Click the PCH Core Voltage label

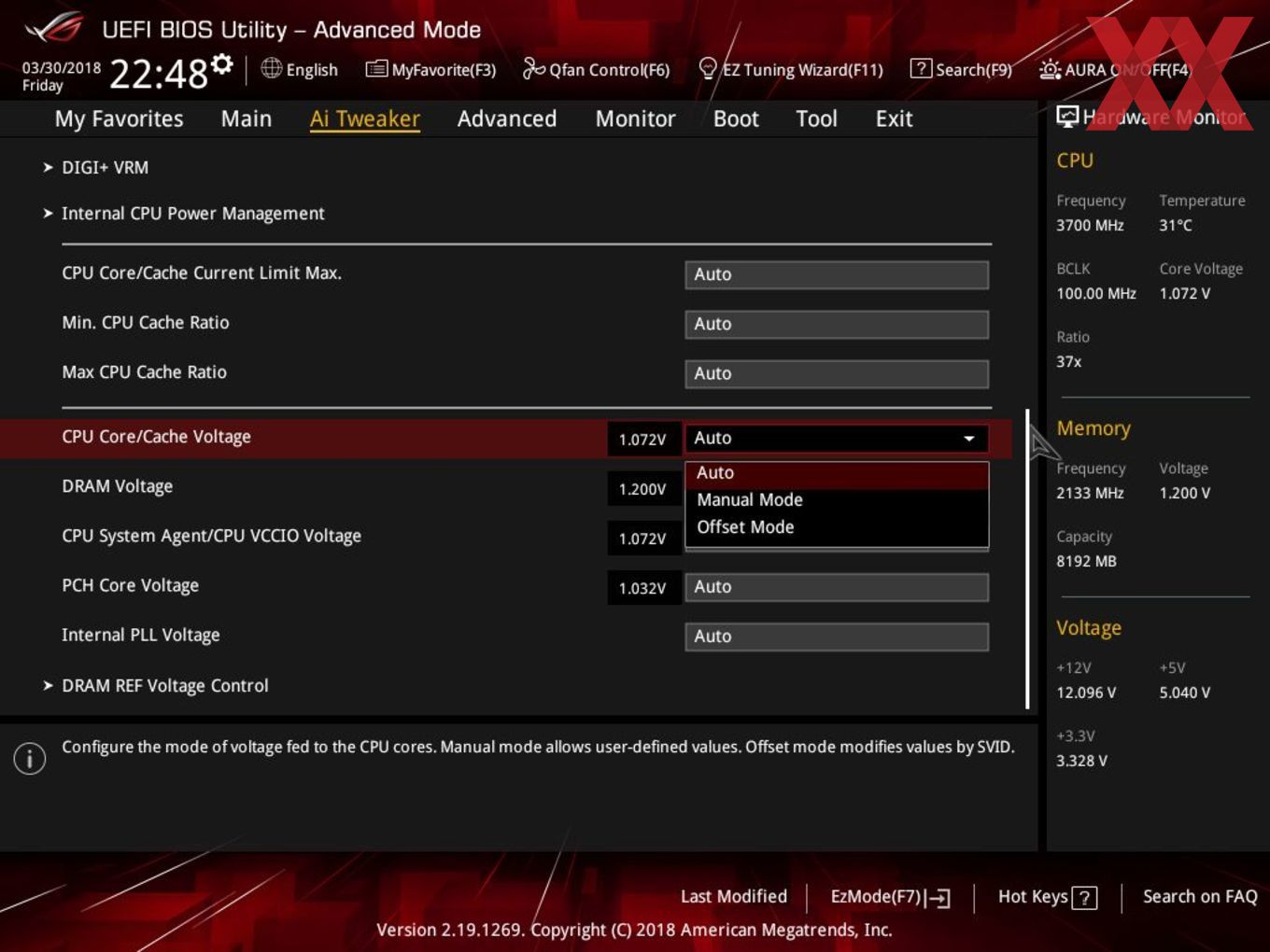(x=131, y=585)
